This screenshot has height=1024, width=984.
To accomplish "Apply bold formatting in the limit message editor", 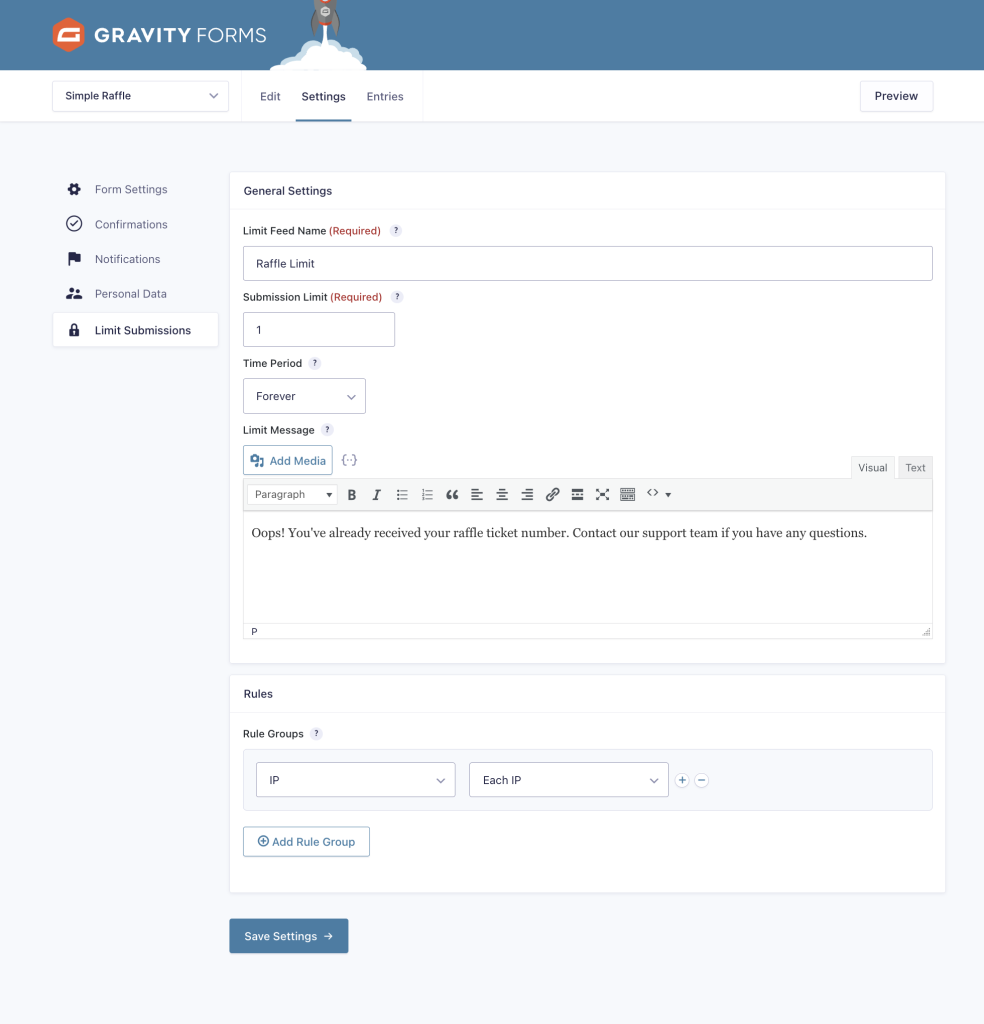I will (x=352, y=494).
